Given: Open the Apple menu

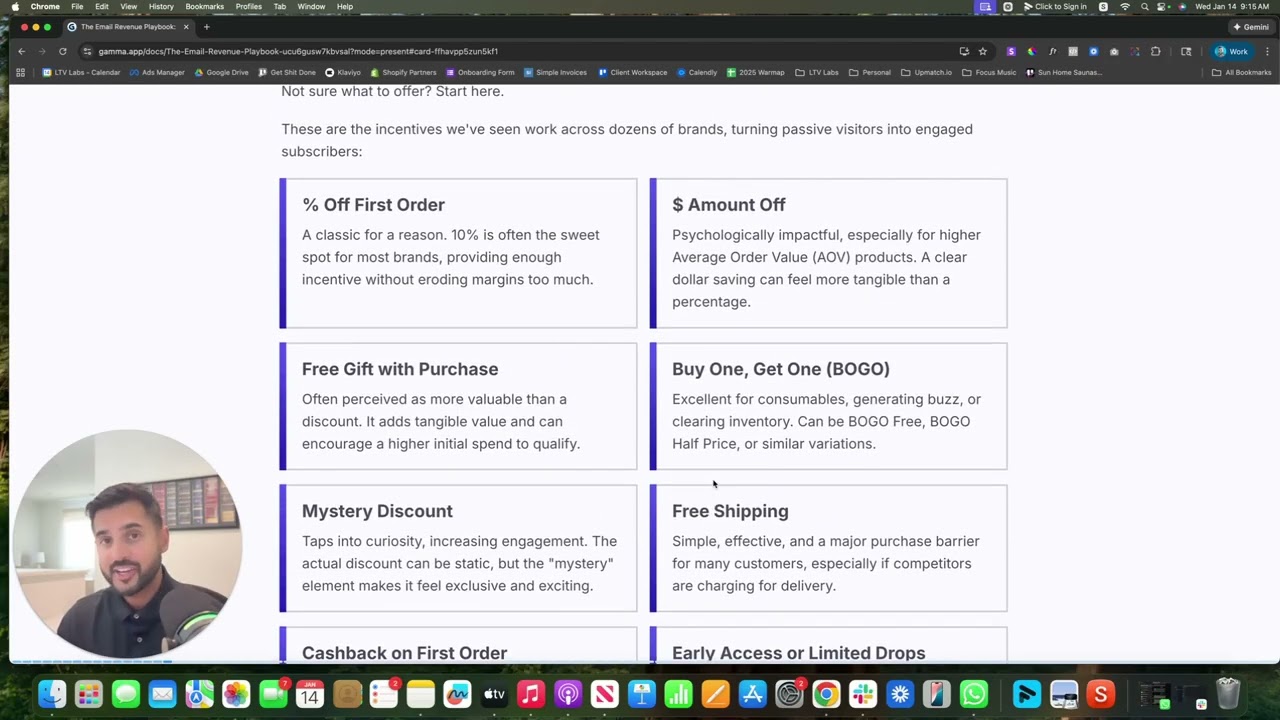Looking at the screenshot, I should click(x=15, y=6).
